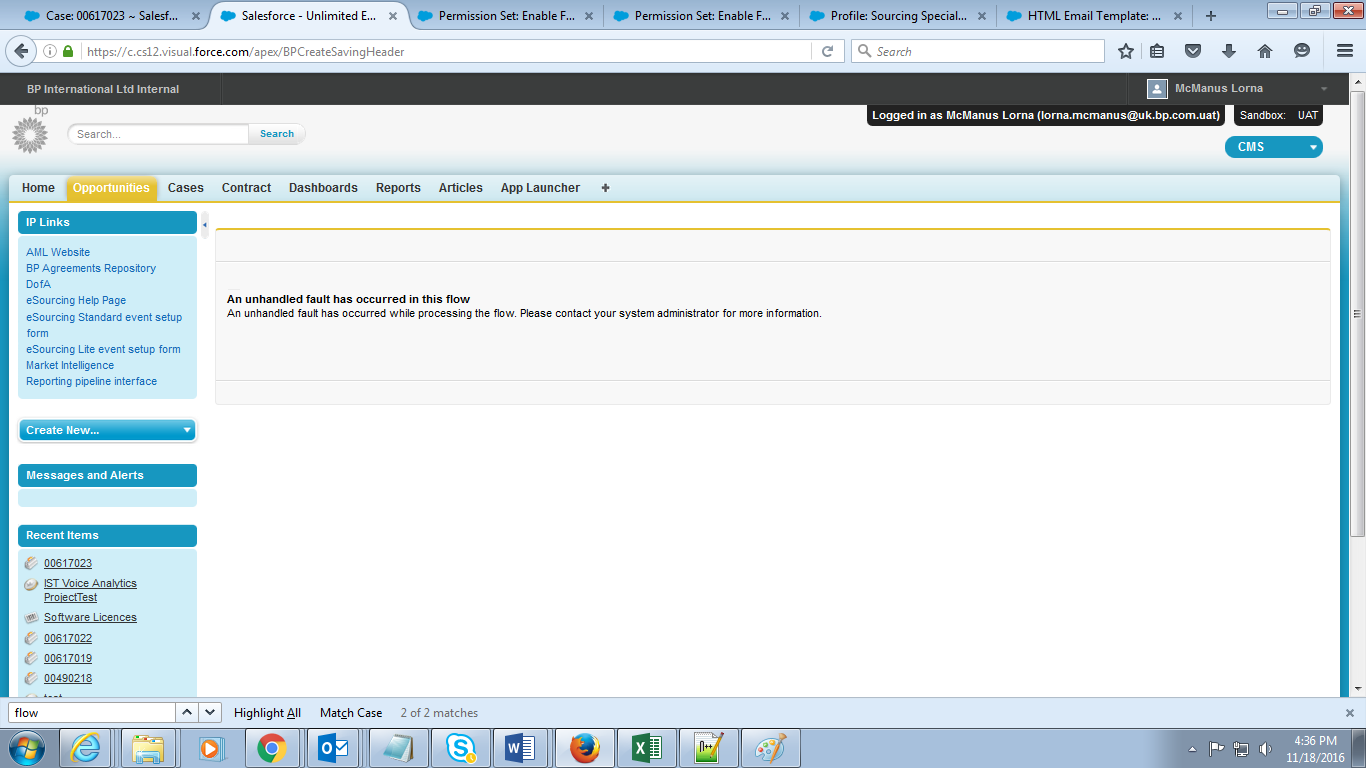1366x768 pixels.
Task: Go back using the browser back arrow
Action: [20, 51]
